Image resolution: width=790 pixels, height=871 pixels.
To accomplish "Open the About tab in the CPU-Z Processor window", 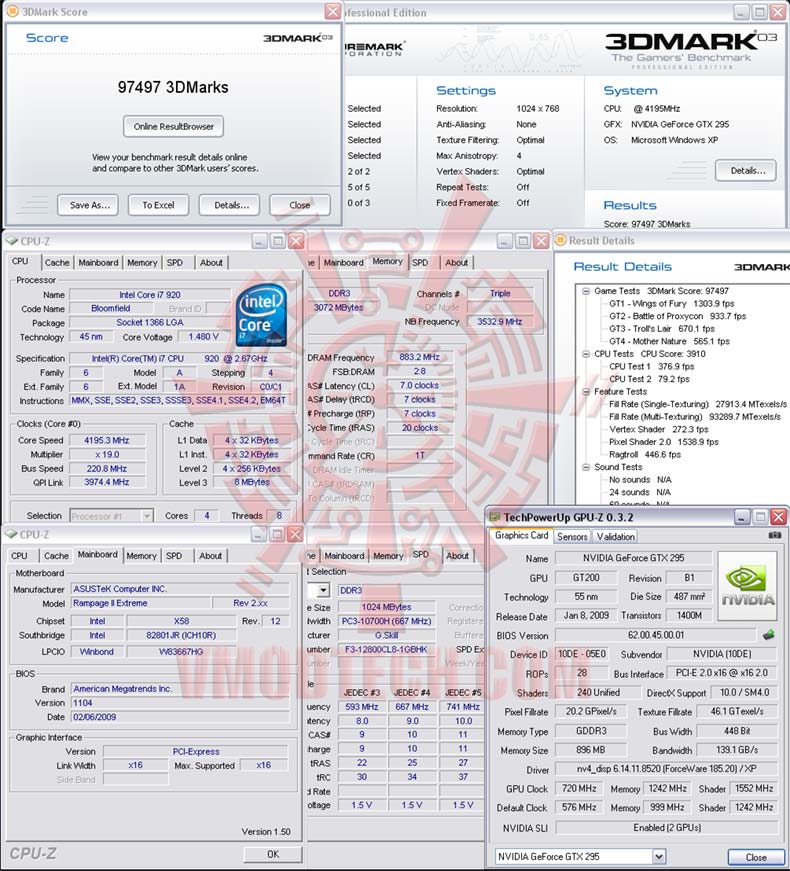I will click(211, 263).
